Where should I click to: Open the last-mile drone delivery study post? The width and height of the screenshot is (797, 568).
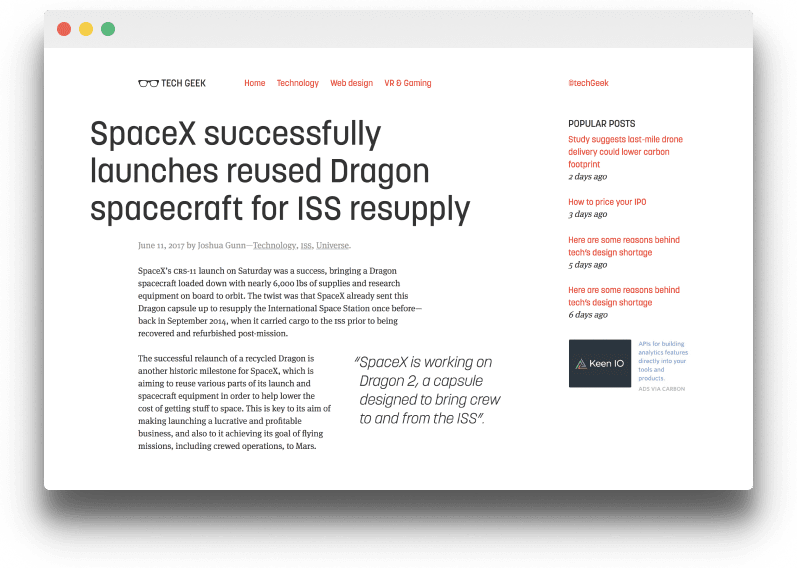(625, 152)
